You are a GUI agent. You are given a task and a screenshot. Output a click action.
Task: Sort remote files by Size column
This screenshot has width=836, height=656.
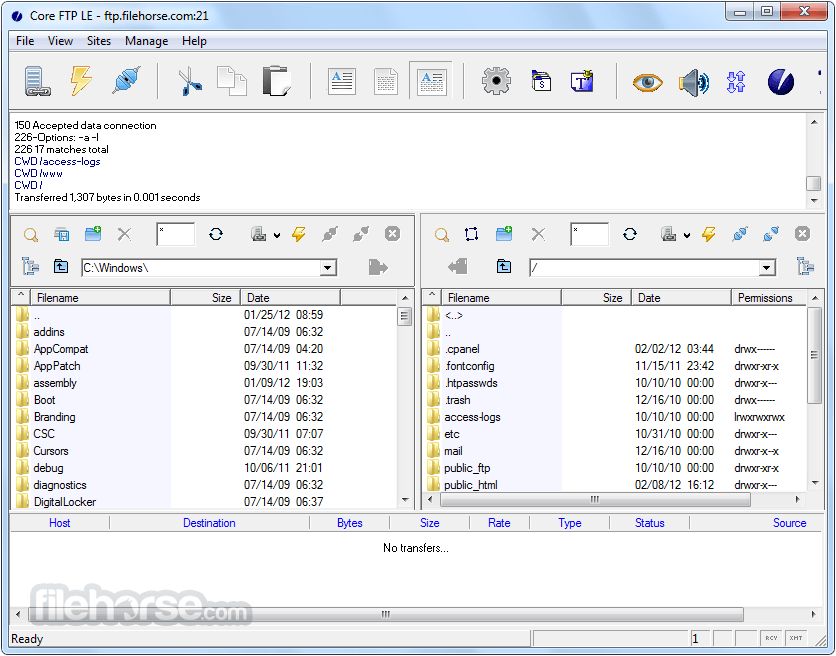596,298
